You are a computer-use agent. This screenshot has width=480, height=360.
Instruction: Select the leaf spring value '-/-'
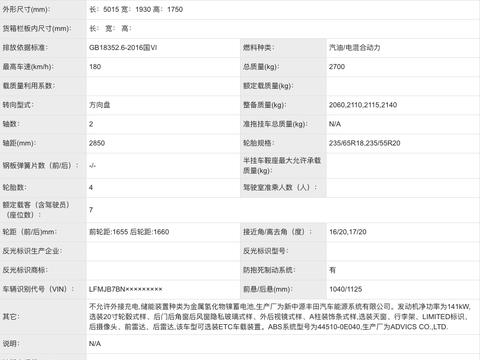[x=92, y=165]
